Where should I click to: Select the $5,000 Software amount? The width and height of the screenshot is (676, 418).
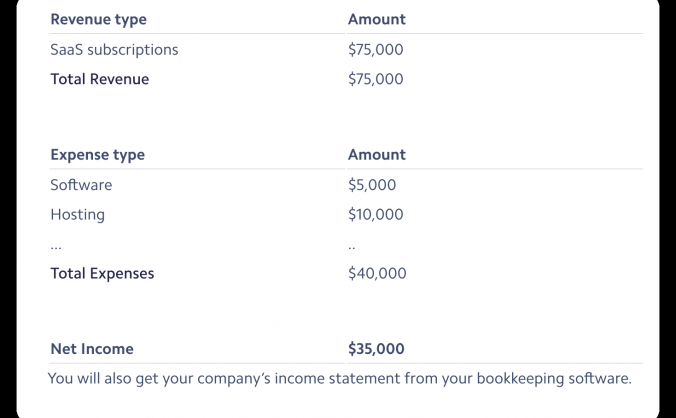point(372,185)
